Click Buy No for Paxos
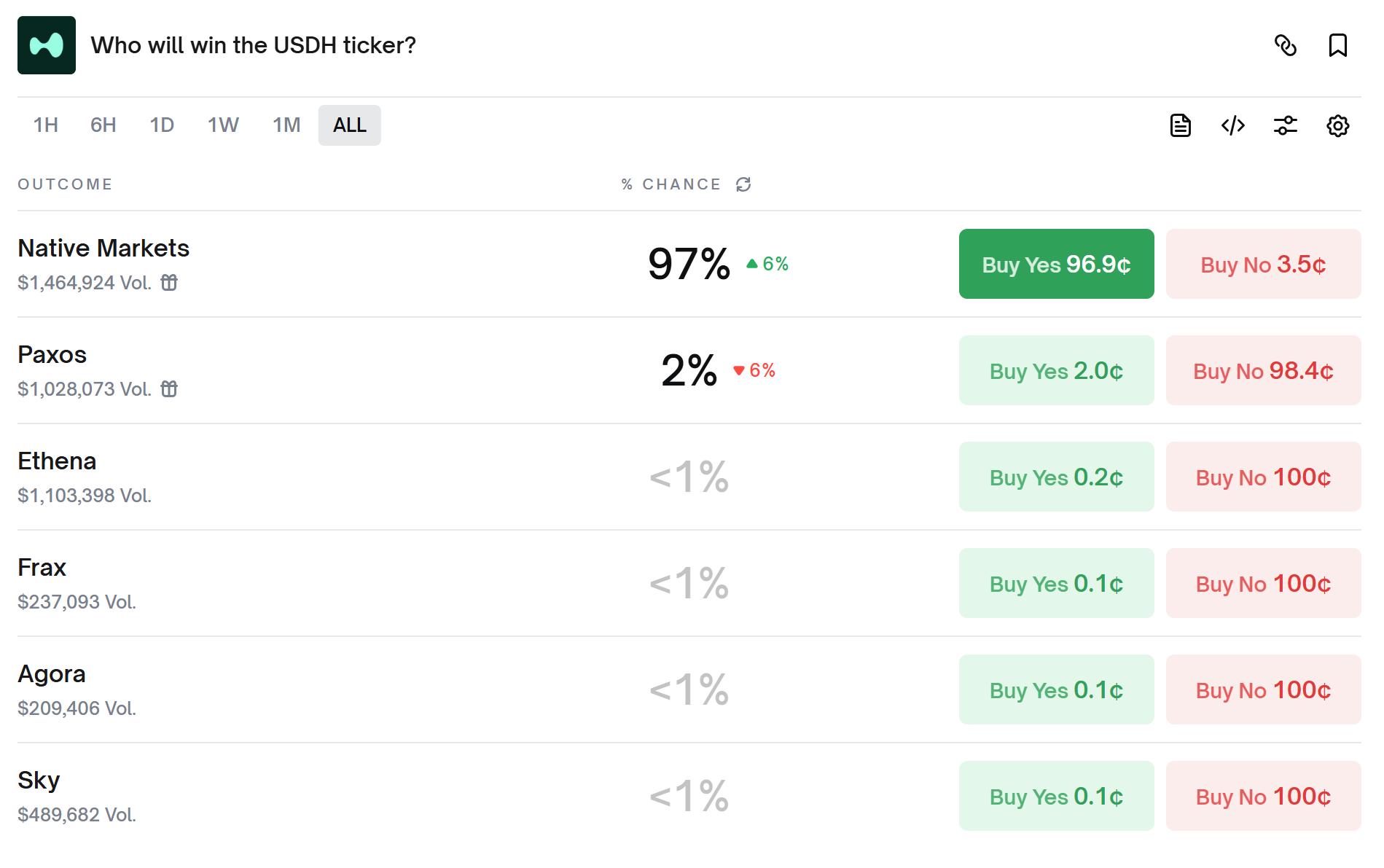 [1262, 370]
